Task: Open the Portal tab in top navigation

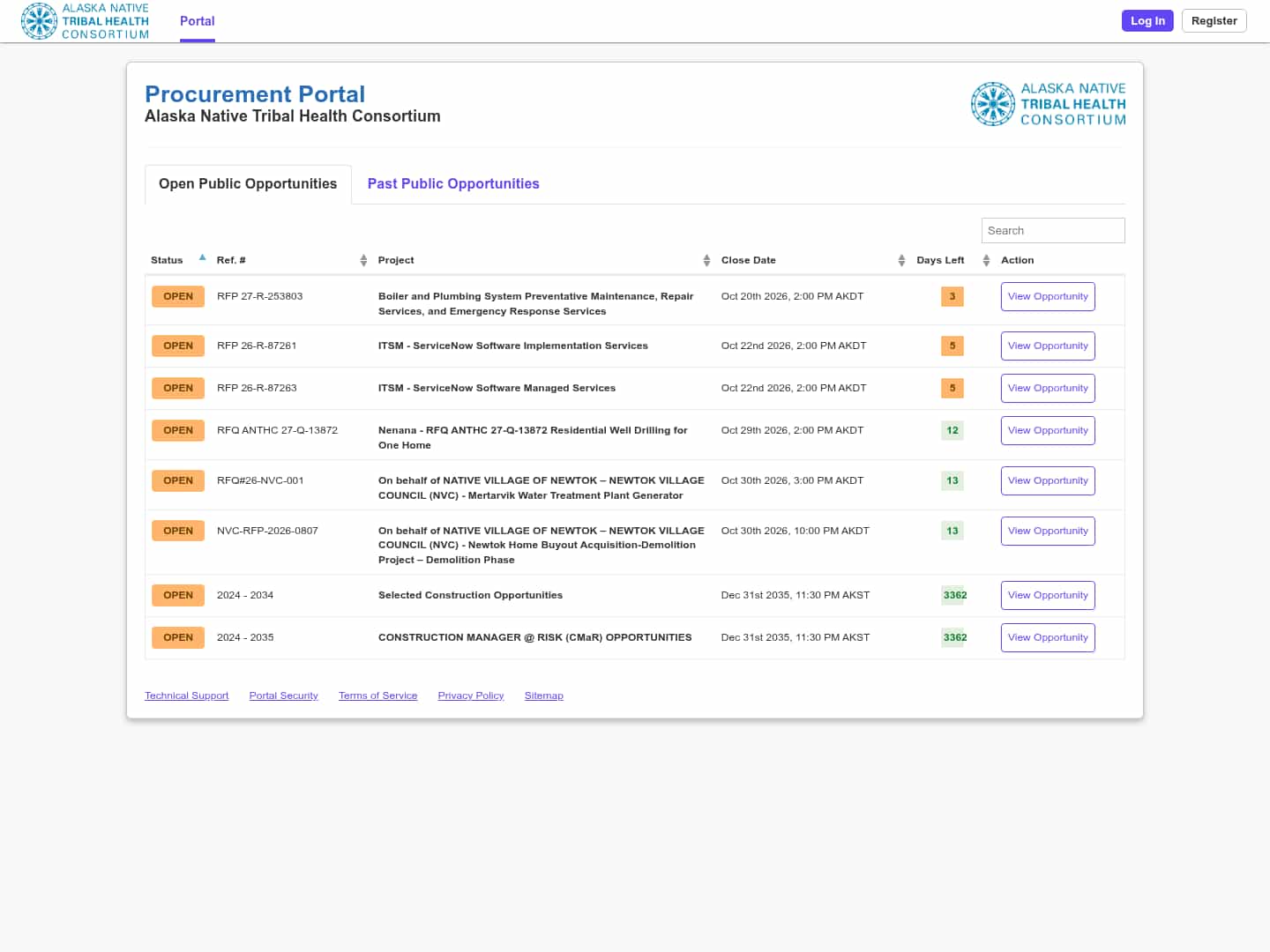Action: (198, 21)
